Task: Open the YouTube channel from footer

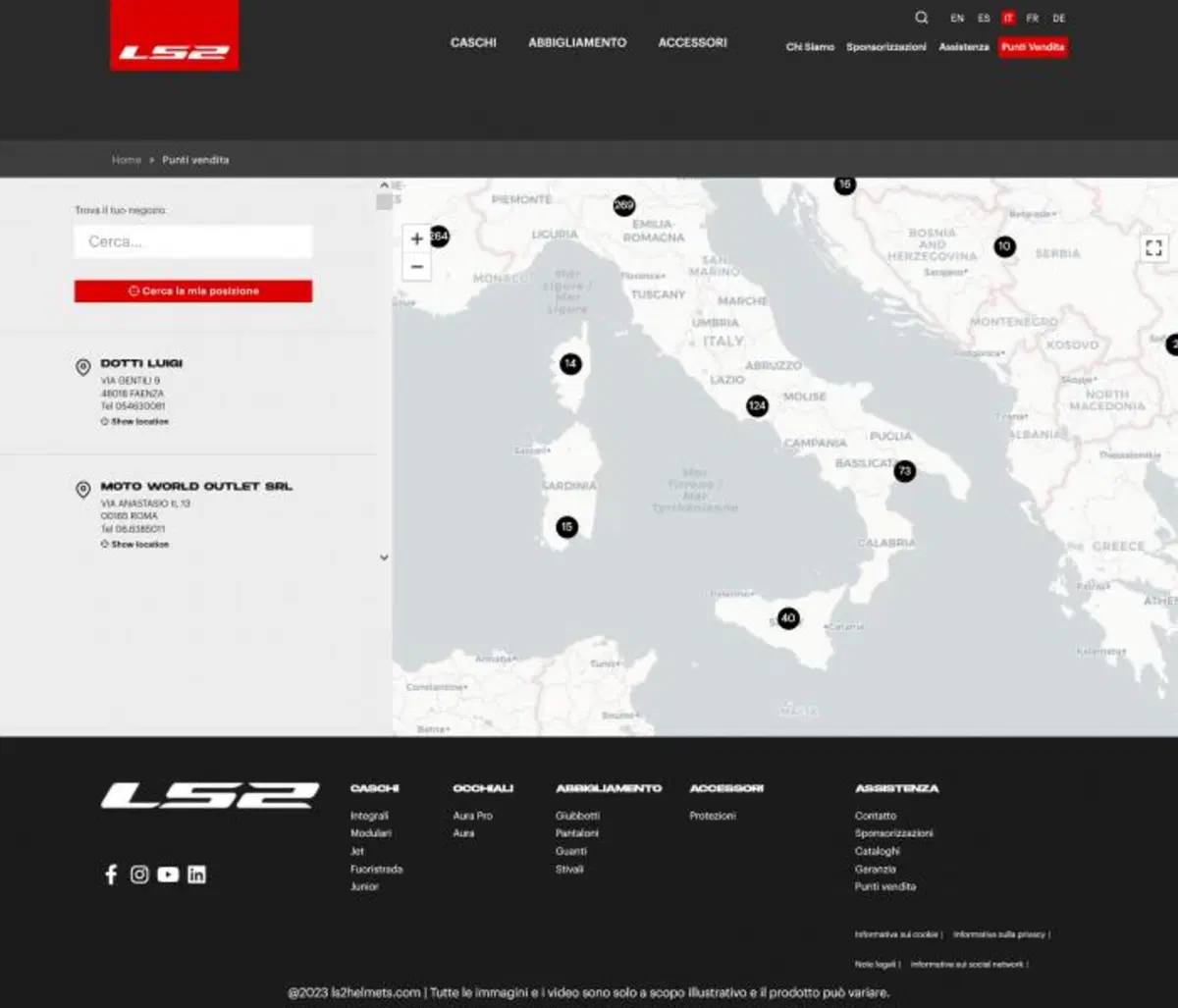Action: point(168,875)
